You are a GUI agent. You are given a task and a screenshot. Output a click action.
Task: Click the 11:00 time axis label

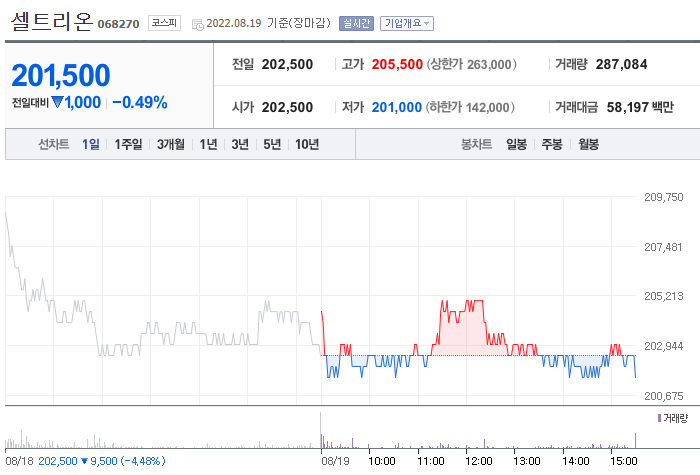[430, 461]
